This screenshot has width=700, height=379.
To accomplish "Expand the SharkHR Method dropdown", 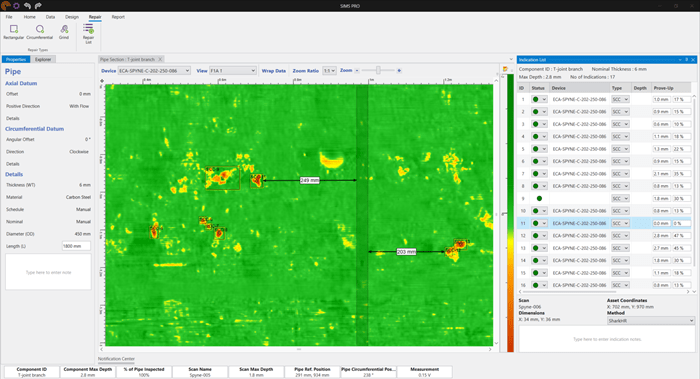I will click(x=651, y=321).
